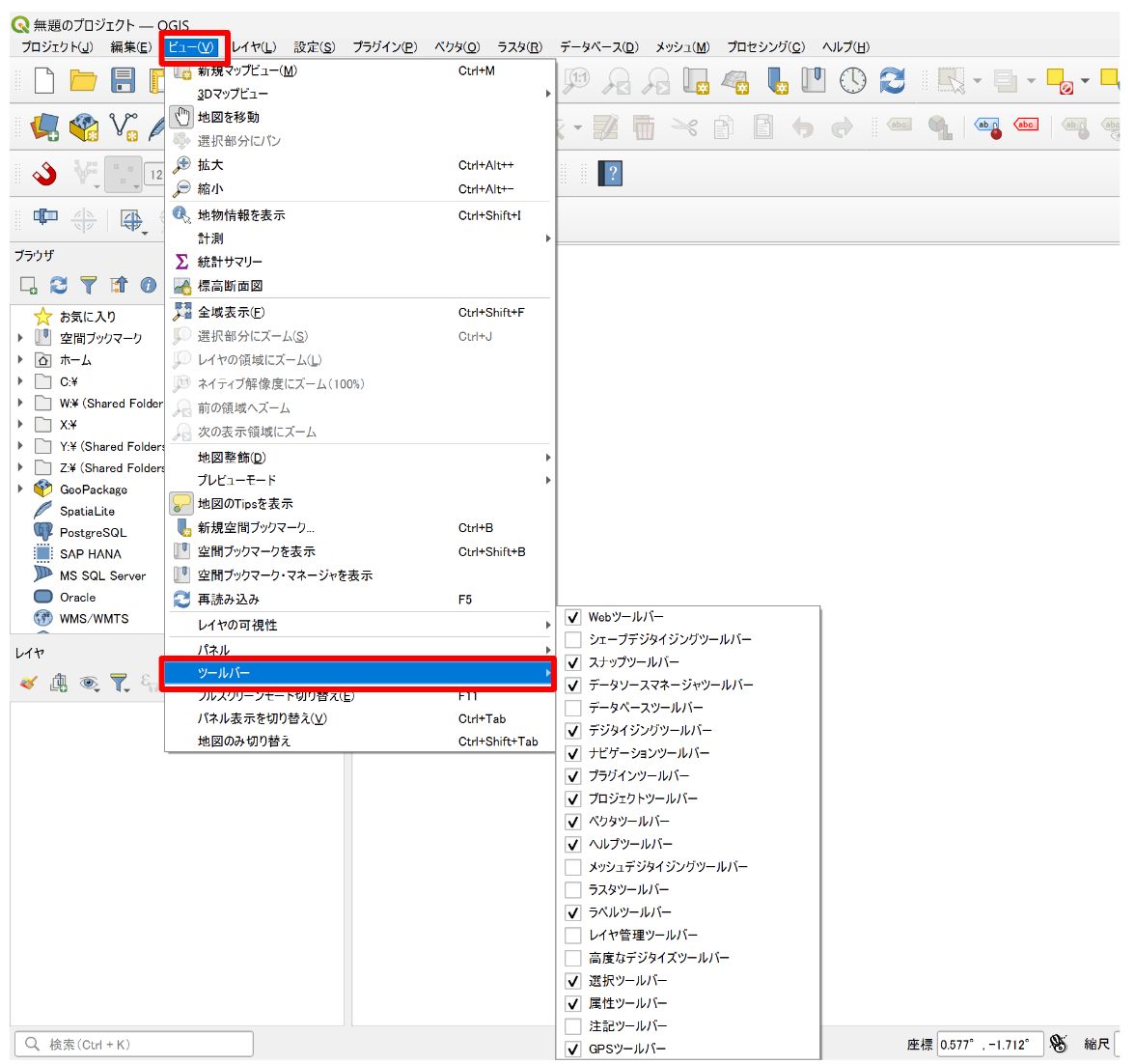1135x1064 pixels.
Task: Open the プラグイン menu
Action: (385, 47)
